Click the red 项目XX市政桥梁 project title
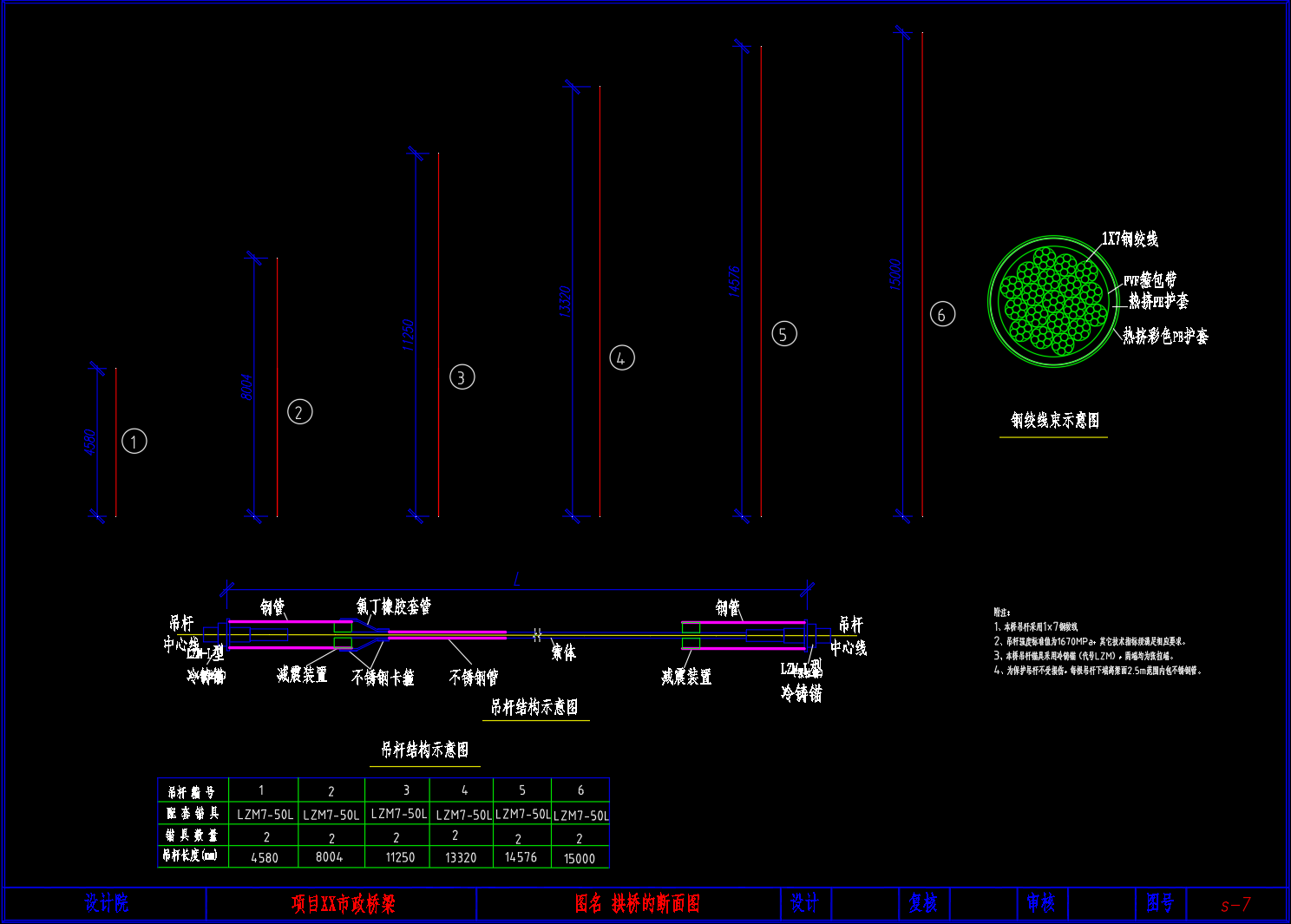This screenshot has width=1291, height=924. (x=343, y=904)
